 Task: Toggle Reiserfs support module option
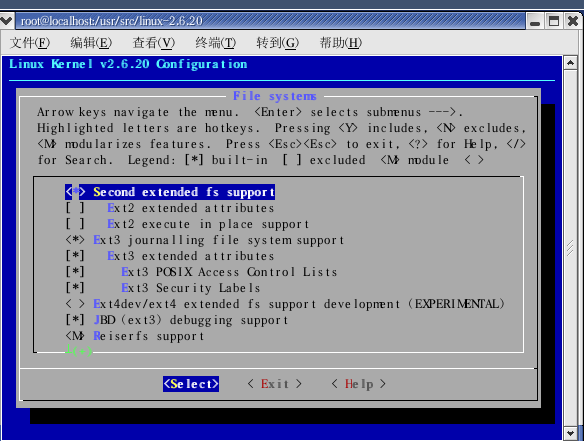[x=75, y=336]
